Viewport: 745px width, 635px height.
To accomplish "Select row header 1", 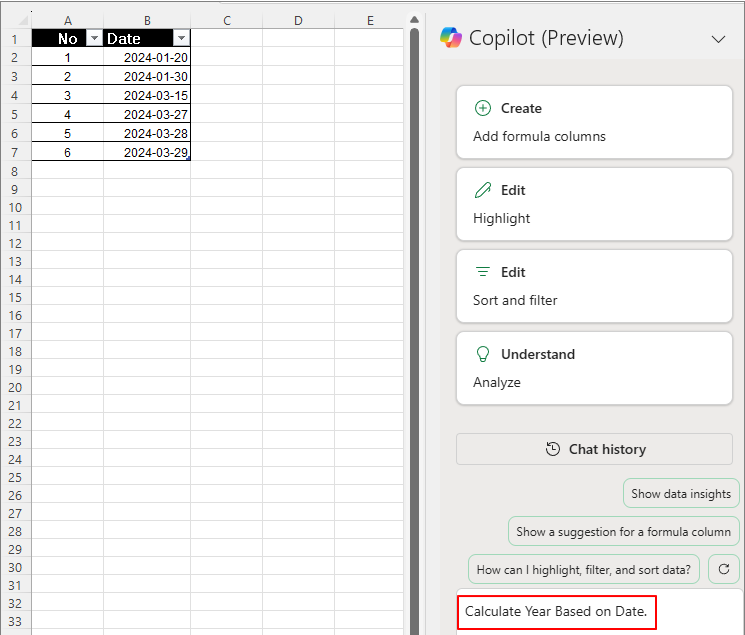I will click(15, 38).
